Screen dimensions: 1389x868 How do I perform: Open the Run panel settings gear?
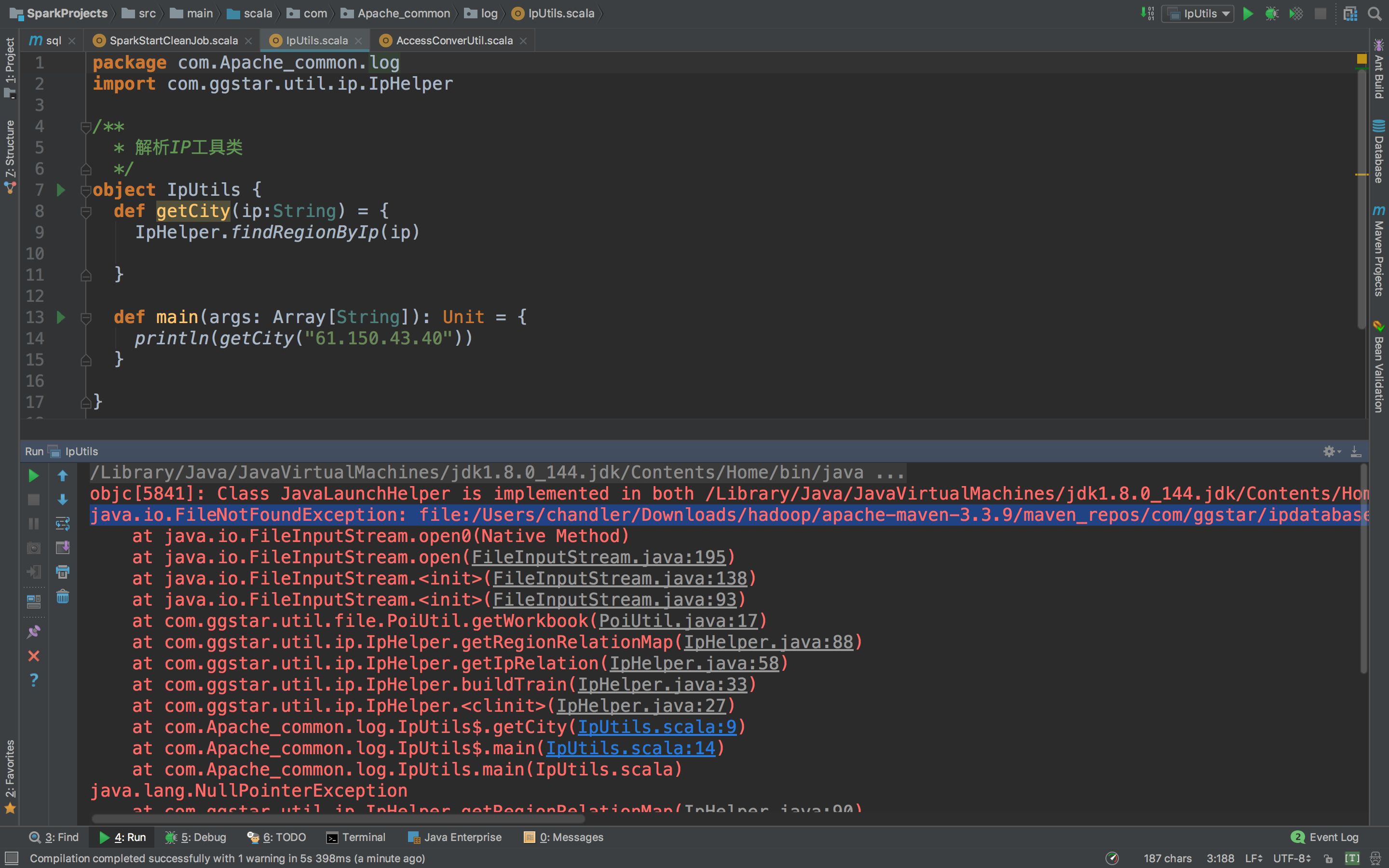click(1329, 451)
